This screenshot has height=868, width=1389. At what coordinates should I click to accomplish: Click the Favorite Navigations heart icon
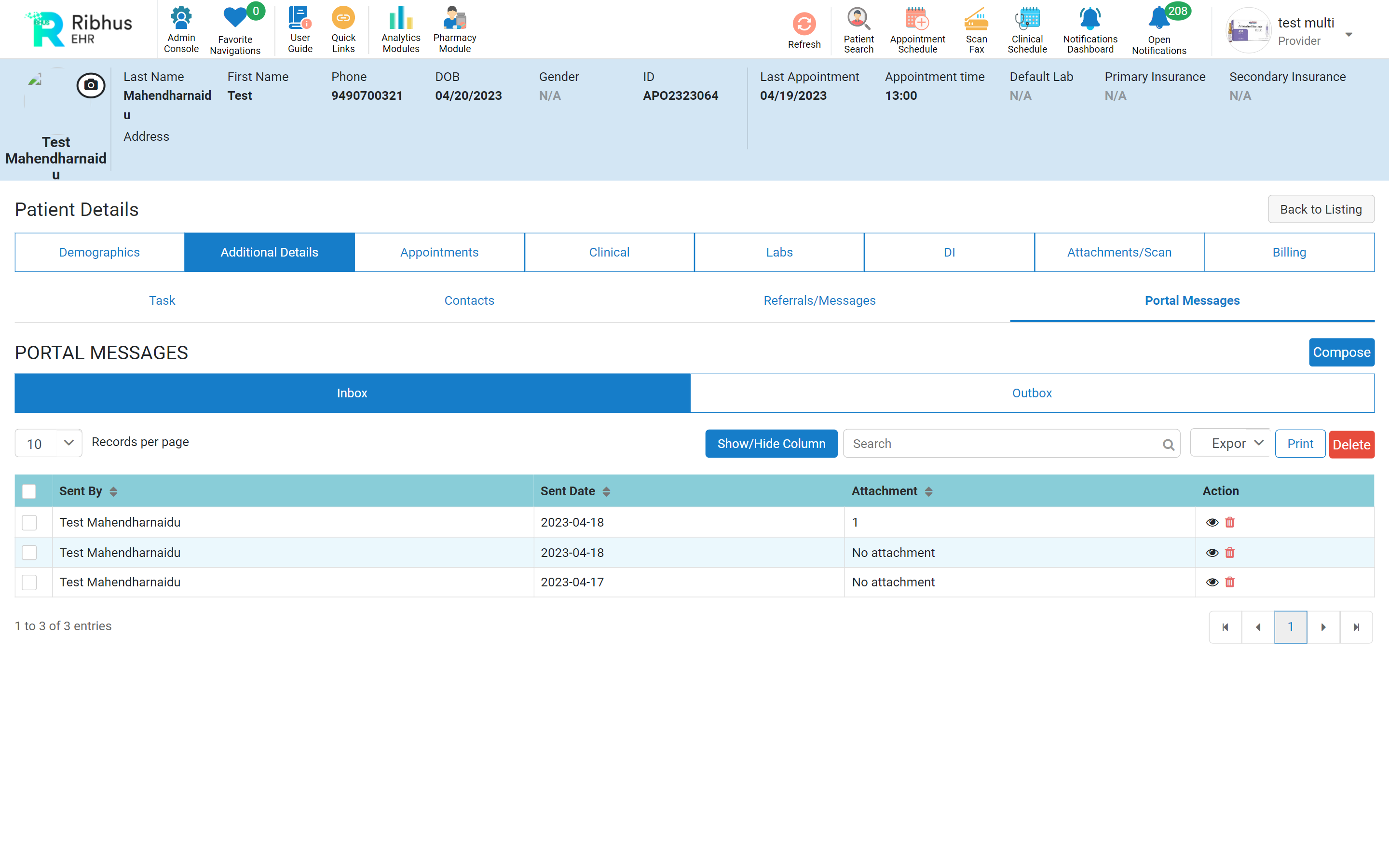pos(235,18)
